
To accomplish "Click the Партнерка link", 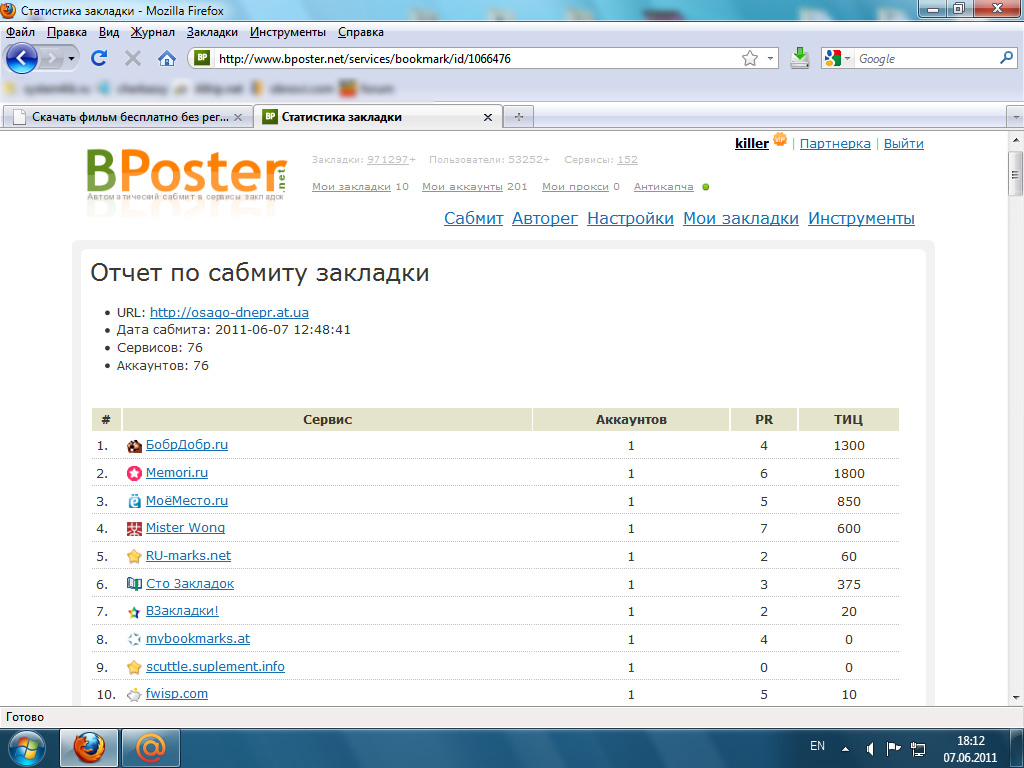I will [x=835, y=144].
